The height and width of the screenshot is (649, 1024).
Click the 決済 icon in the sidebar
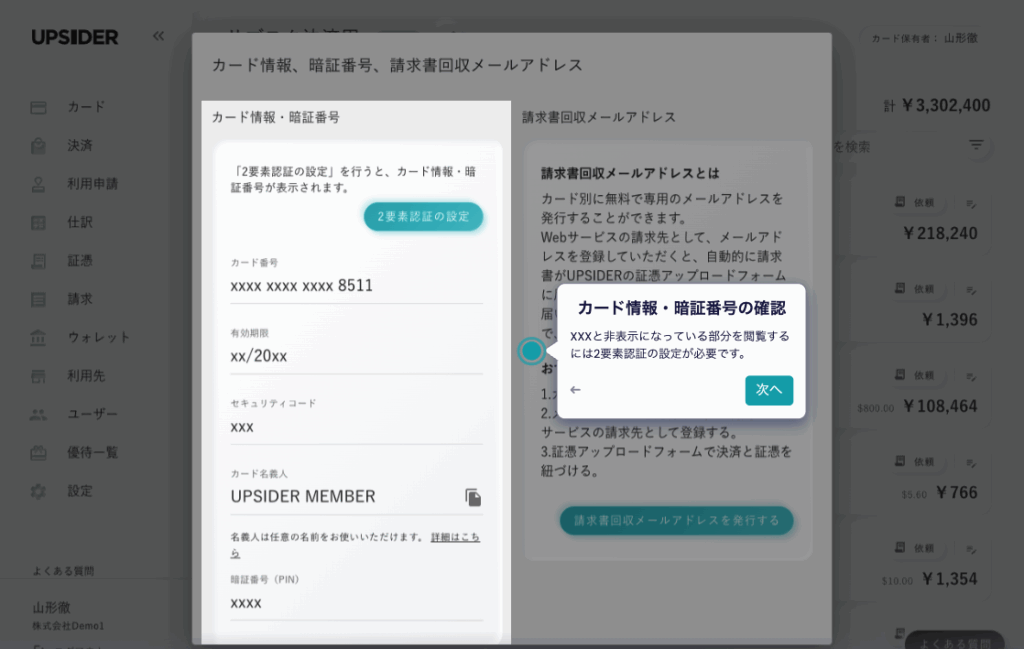(39, 145)
